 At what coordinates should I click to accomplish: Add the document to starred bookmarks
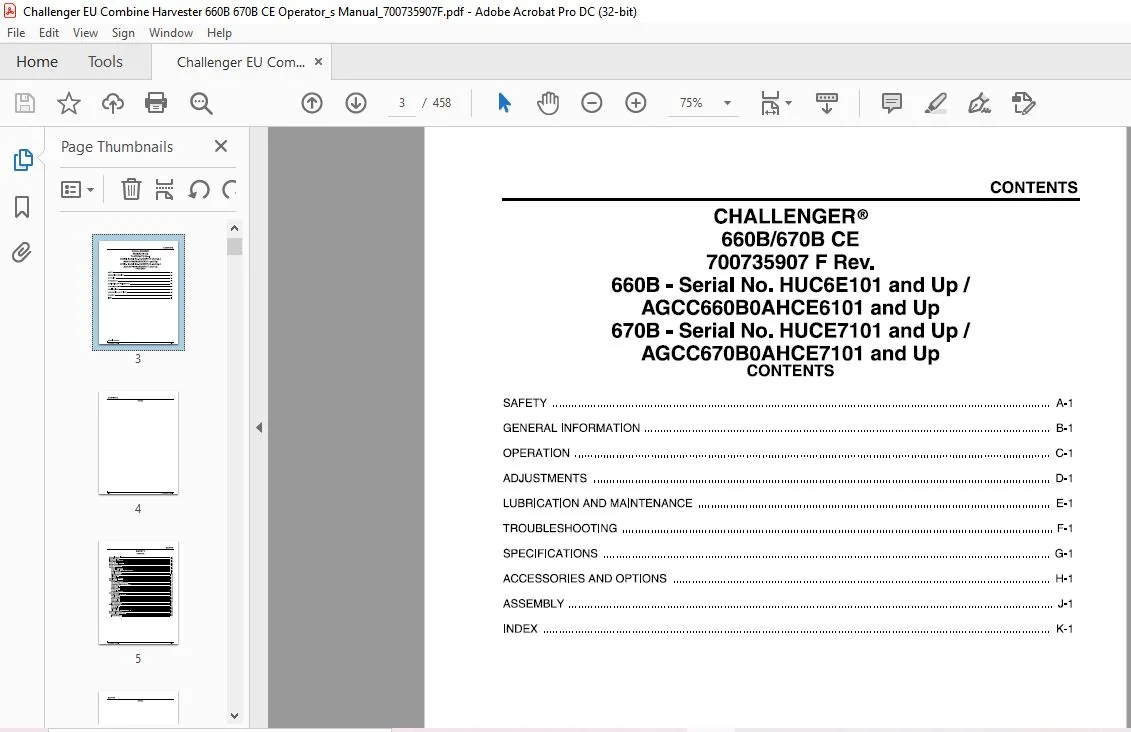pyautogui.click(x=69, y=103)
